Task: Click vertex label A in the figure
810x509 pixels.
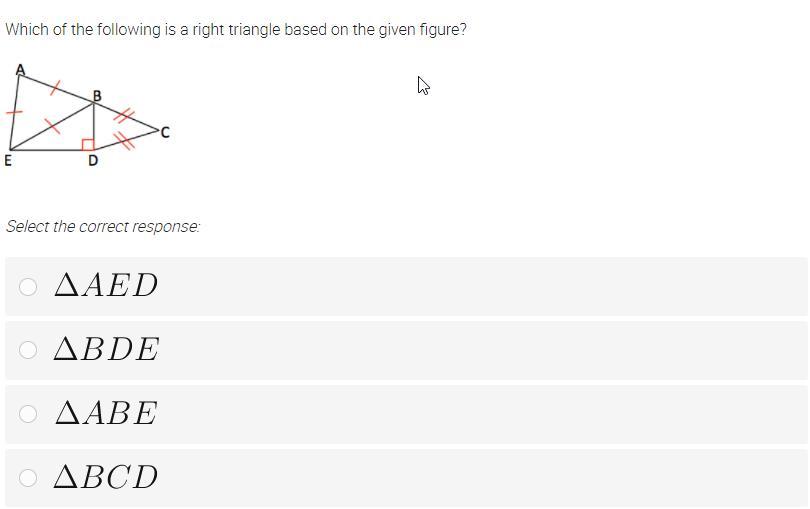Action: pyautogui.click(x=20, y=70)
